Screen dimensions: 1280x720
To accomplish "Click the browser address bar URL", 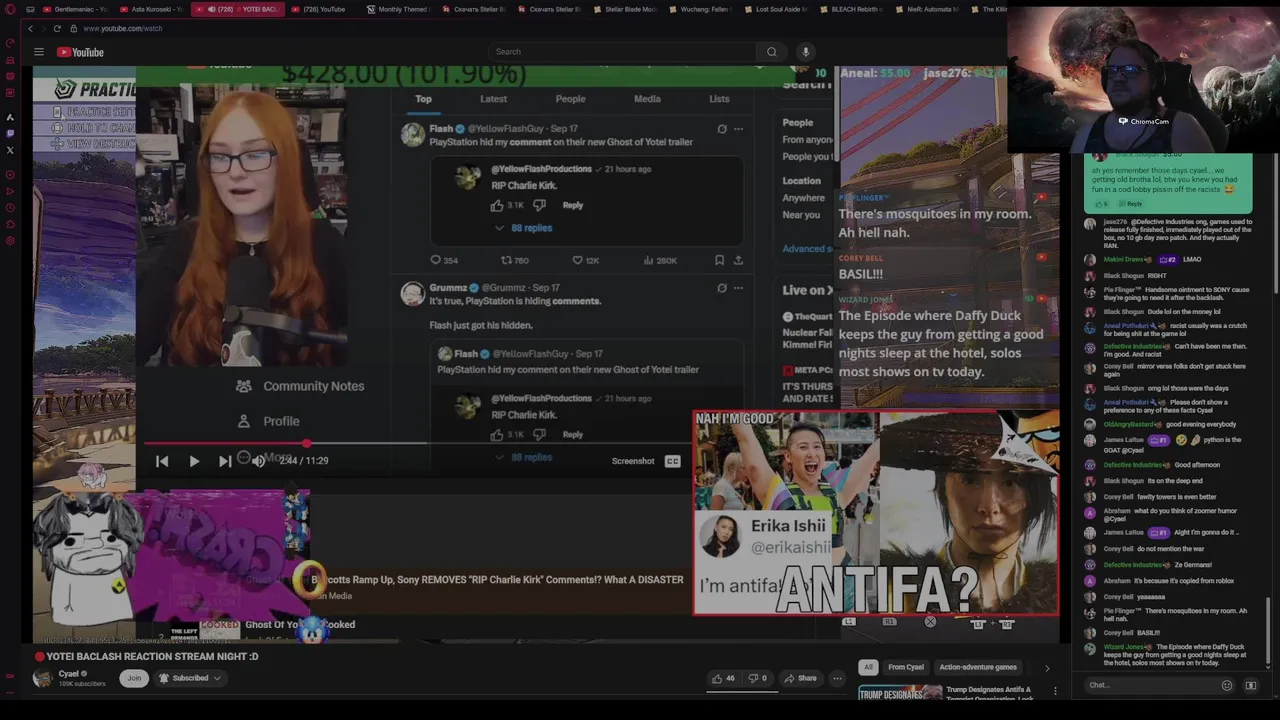I will click(x=122, y=28).
